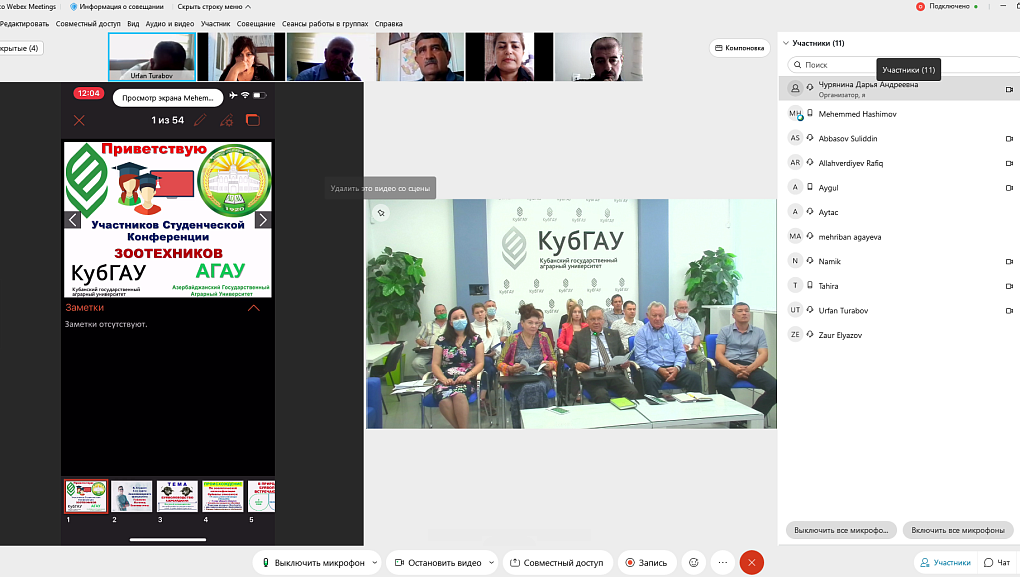Click Aytac's audio headset icon

point(810,212)
